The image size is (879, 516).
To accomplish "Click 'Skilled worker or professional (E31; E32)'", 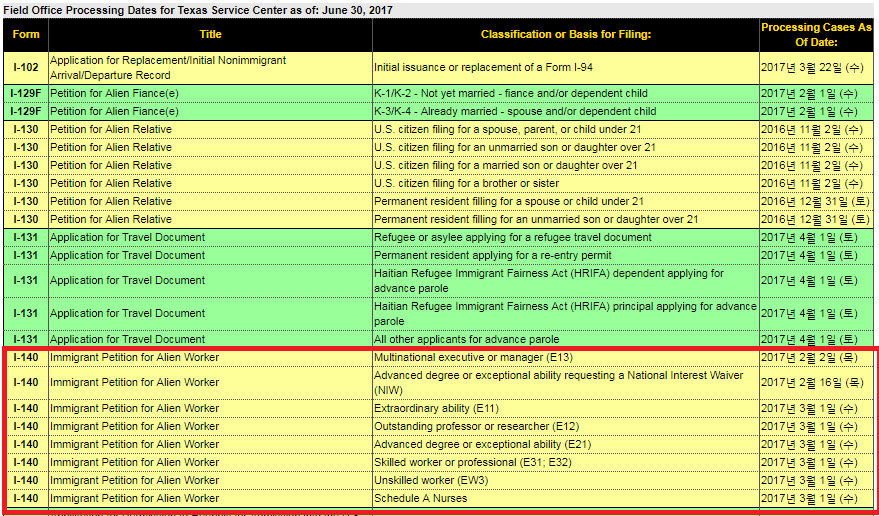I will (x=473, y=462).
